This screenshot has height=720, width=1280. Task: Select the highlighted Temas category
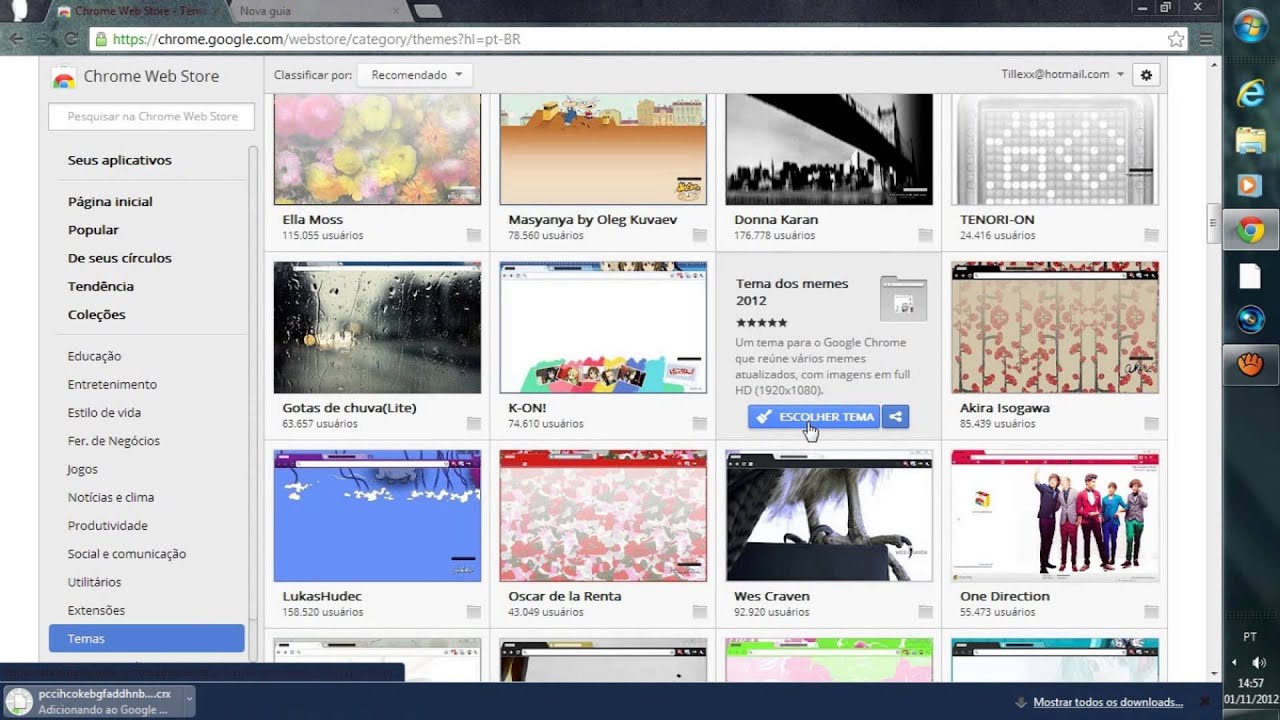point(146,638)
